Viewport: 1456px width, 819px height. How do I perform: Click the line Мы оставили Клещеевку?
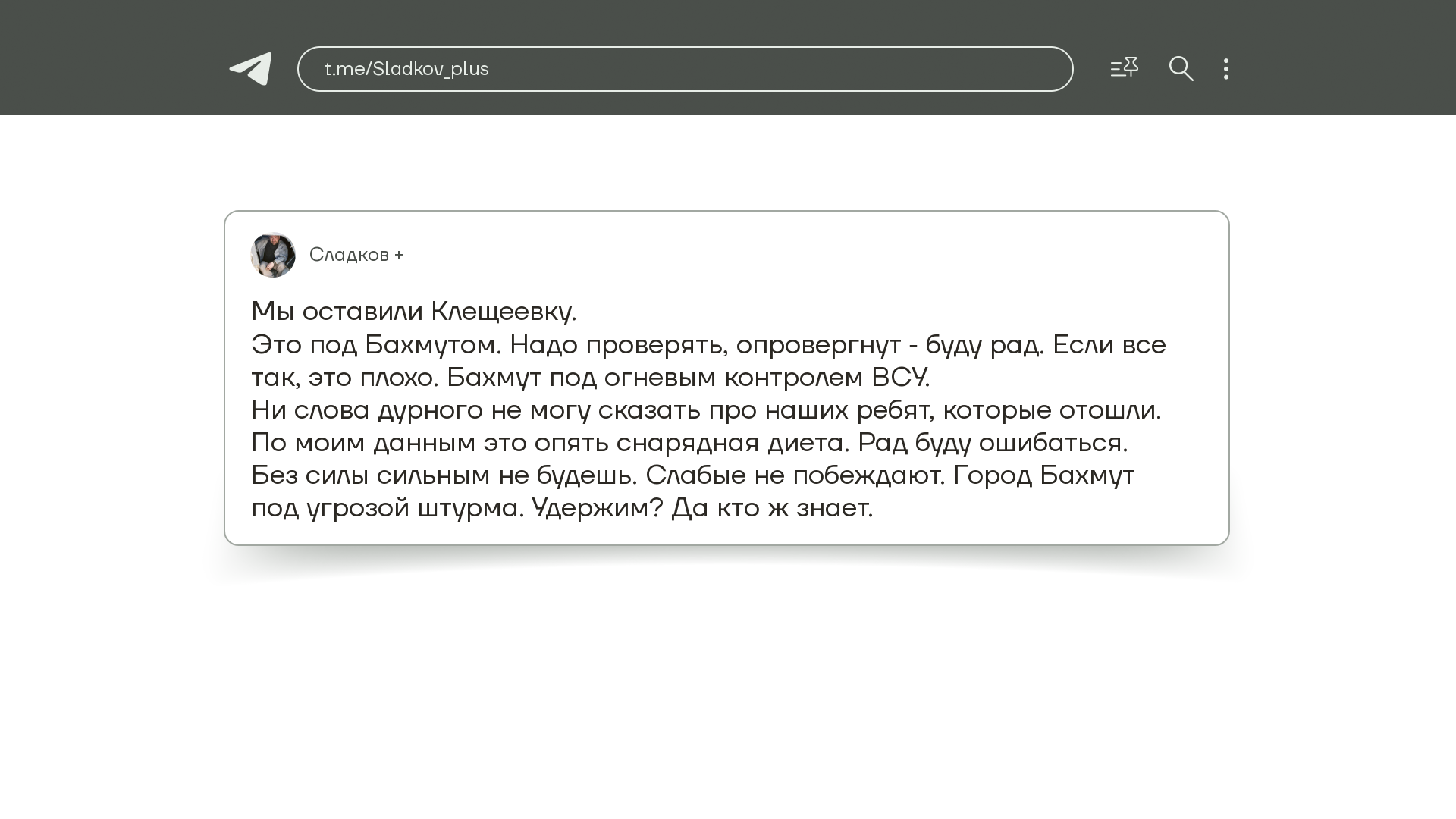click(413, 312)
